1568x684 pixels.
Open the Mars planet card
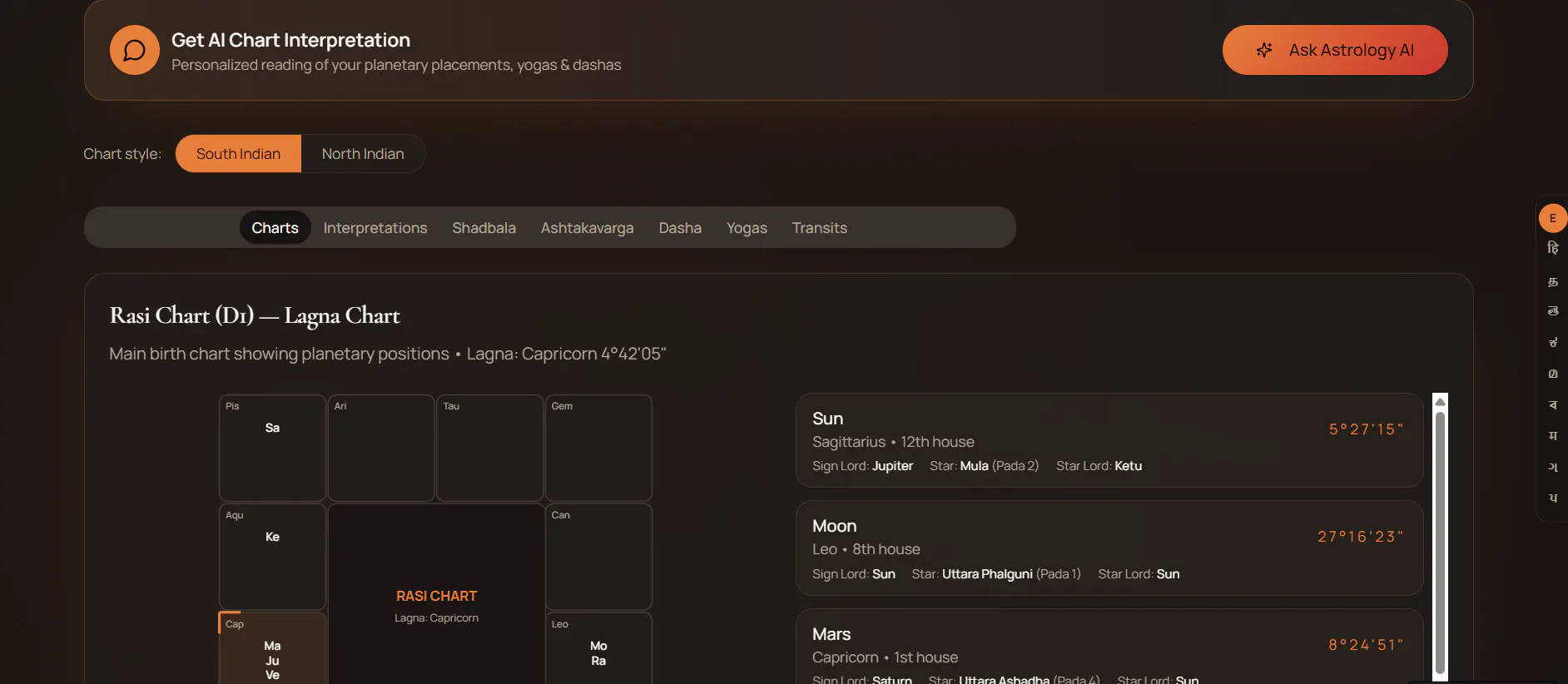click(x=1109, y=647)
